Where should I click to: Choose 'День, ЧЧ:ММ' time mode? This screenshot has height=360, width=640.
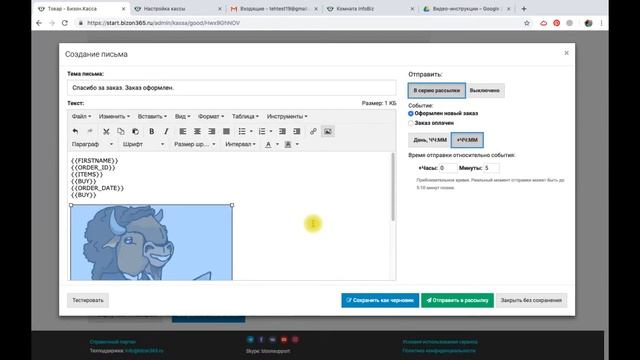(x=430, y=140)
